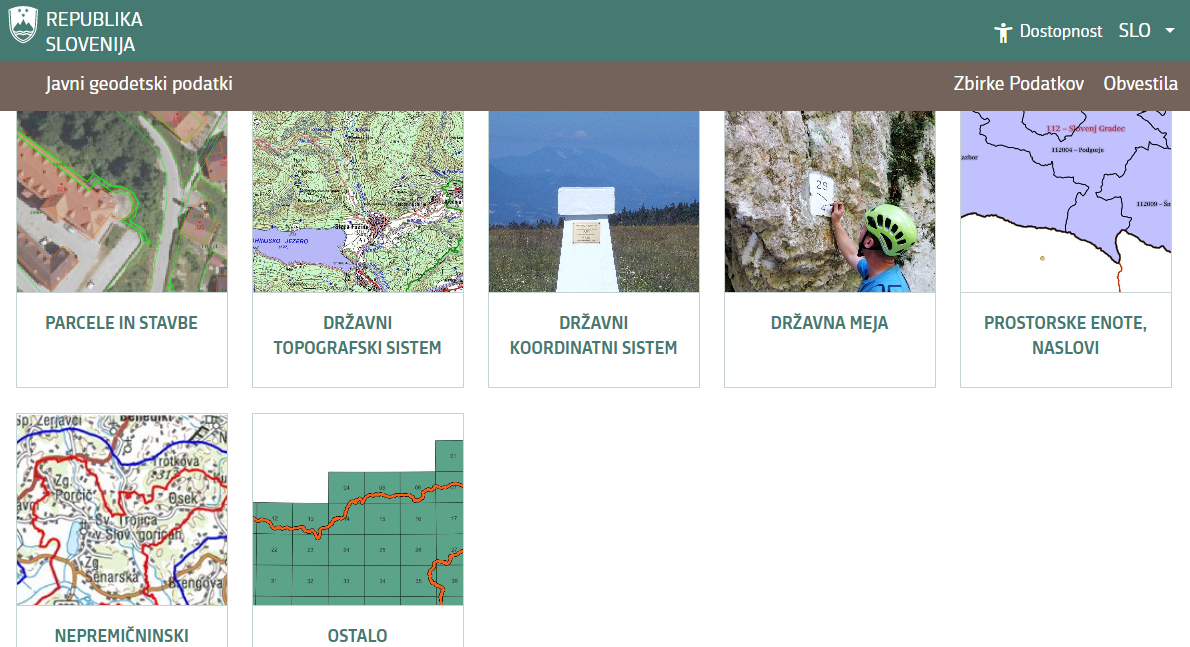Select the SLO language label

(x=1134, y=31)
